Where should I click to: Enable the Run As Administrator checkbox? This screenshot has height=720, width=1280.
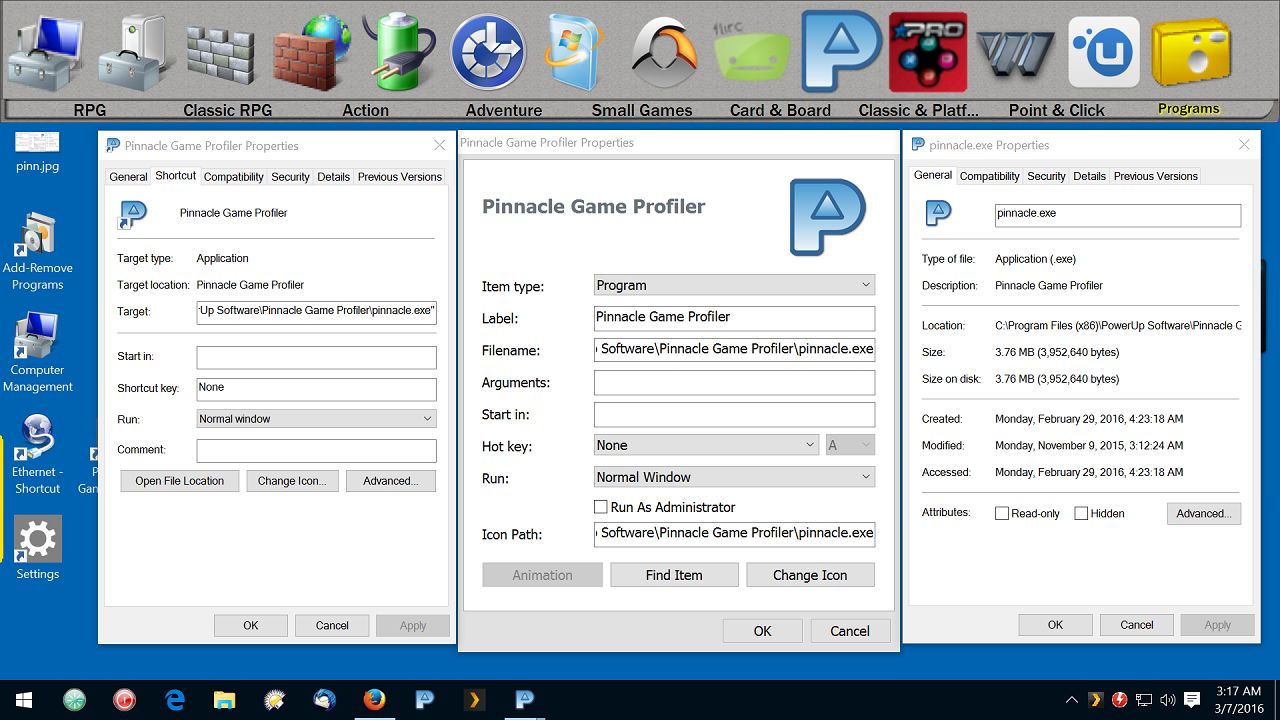coord(601,507)
